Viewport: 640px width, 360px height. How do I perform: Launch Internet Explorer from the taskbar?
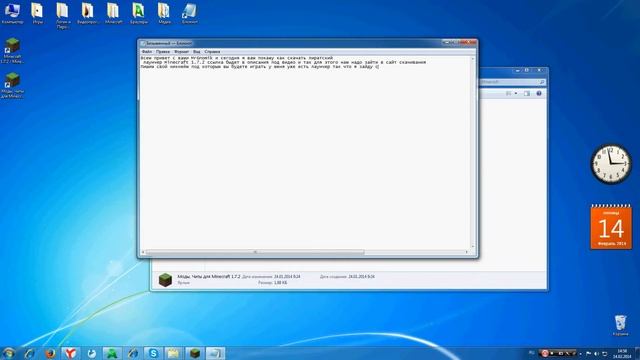point(29,353)
